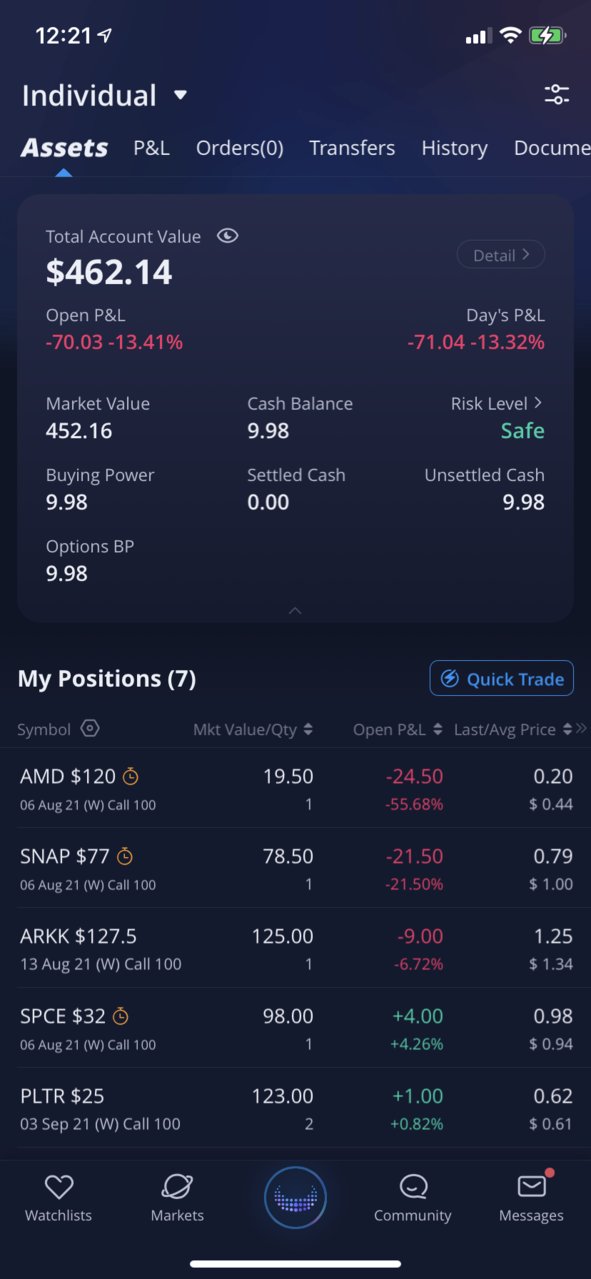Sort positions by Mkt Value/Qty

[253, 730]
